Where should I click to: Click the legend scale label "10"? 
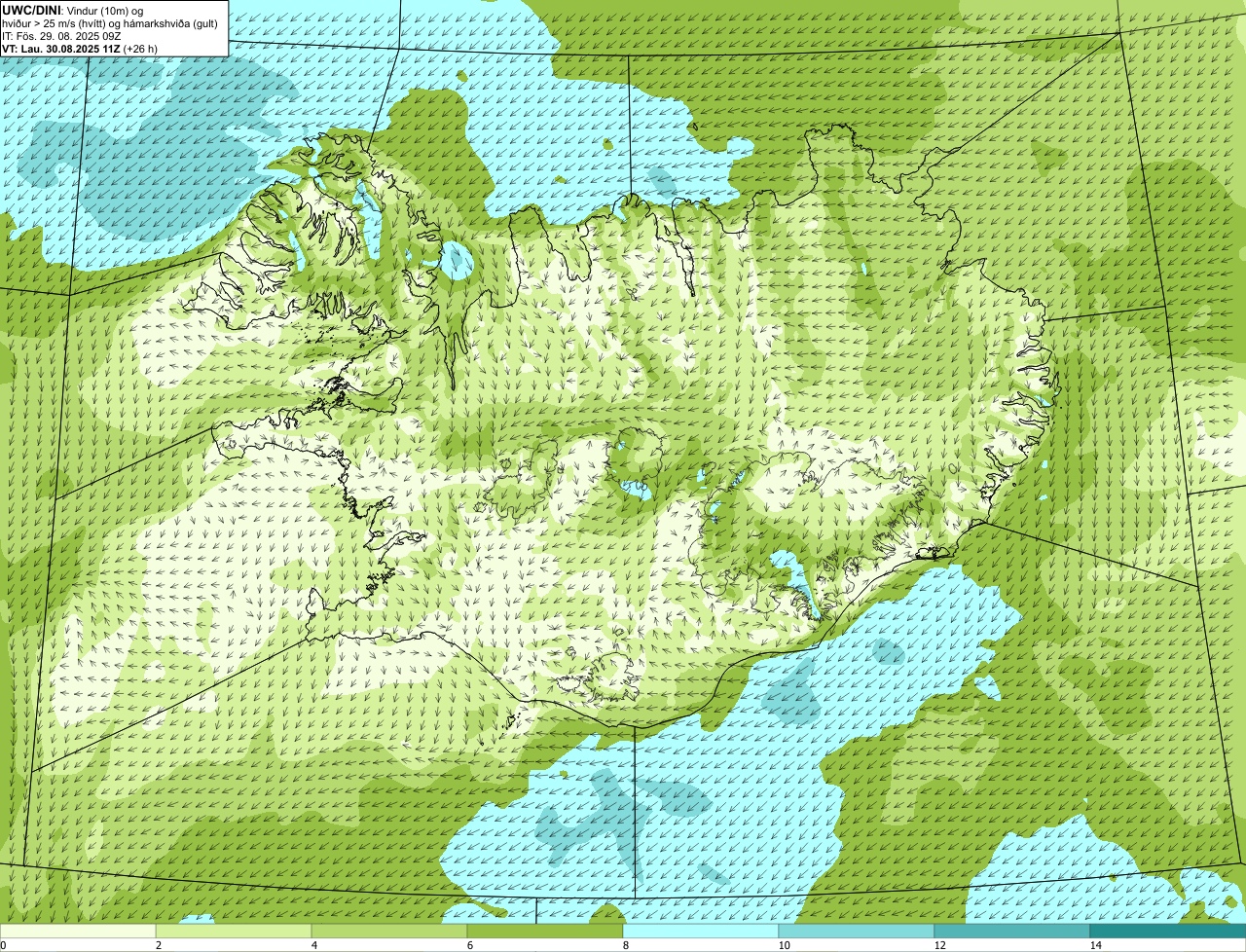[x=784, y=945]
